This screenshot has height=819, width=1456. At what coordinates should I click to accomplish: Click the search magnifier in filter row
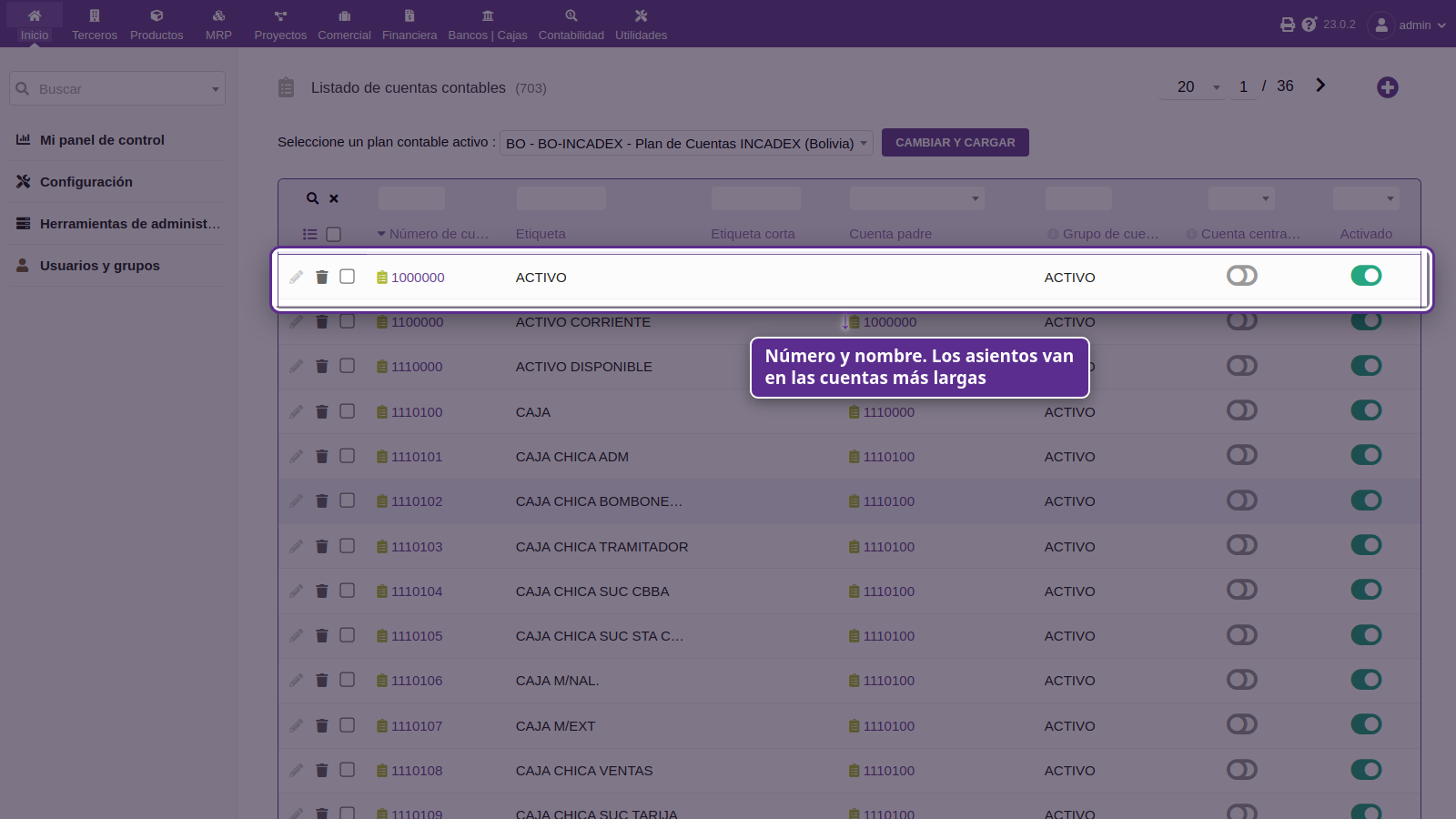[x=312, y=198]
